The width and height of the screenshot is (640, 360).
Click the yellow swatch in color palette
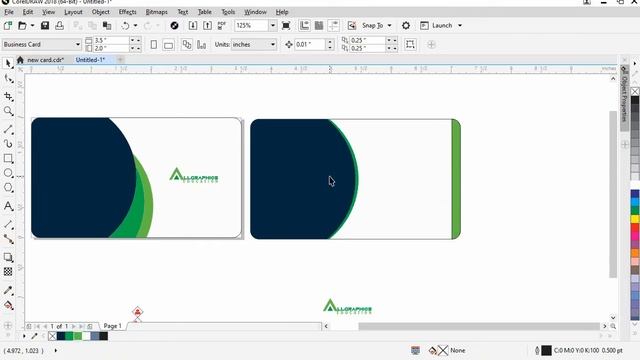[635, 219]
